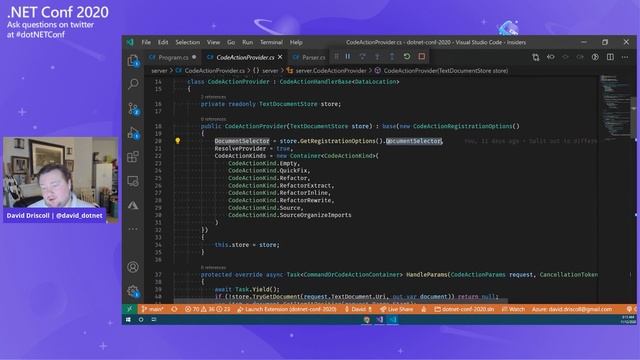This screenshot has width=640, height=360.
Task: Open the Run menu
Action: (247, 42)
